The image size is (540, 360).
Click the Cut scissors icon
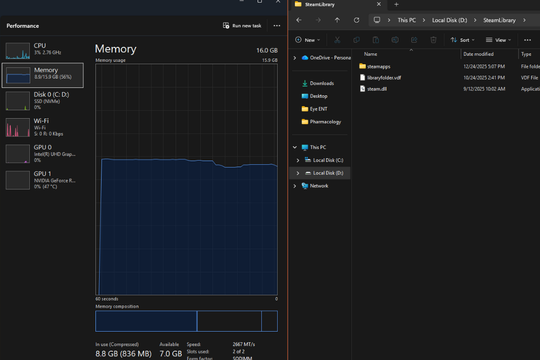click(x=337, y=40)
